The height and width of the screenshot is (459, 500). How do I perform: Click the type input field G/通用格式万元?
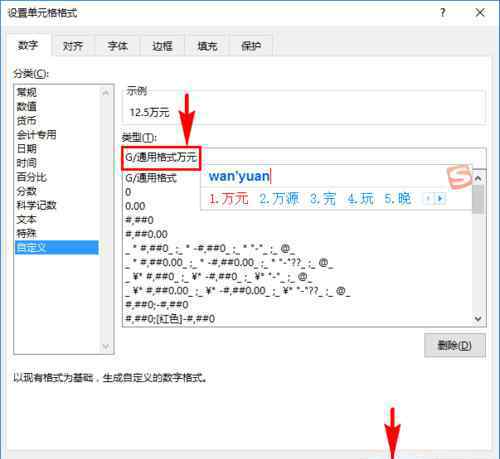303,157
